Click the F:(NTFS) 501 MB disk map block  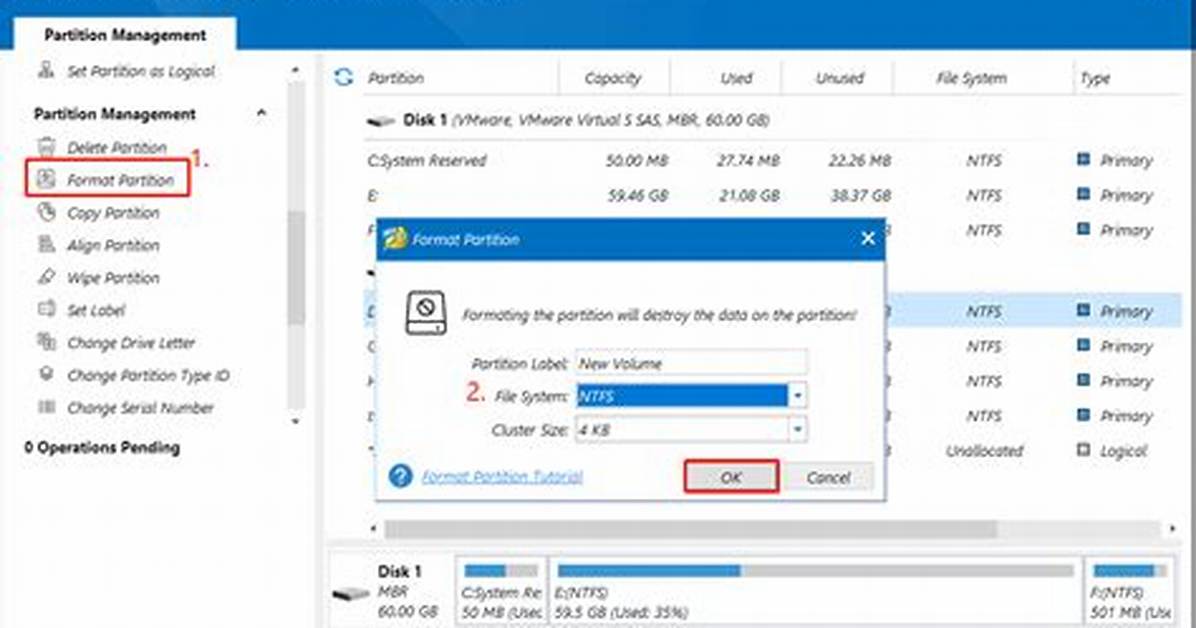[1131, 591]
